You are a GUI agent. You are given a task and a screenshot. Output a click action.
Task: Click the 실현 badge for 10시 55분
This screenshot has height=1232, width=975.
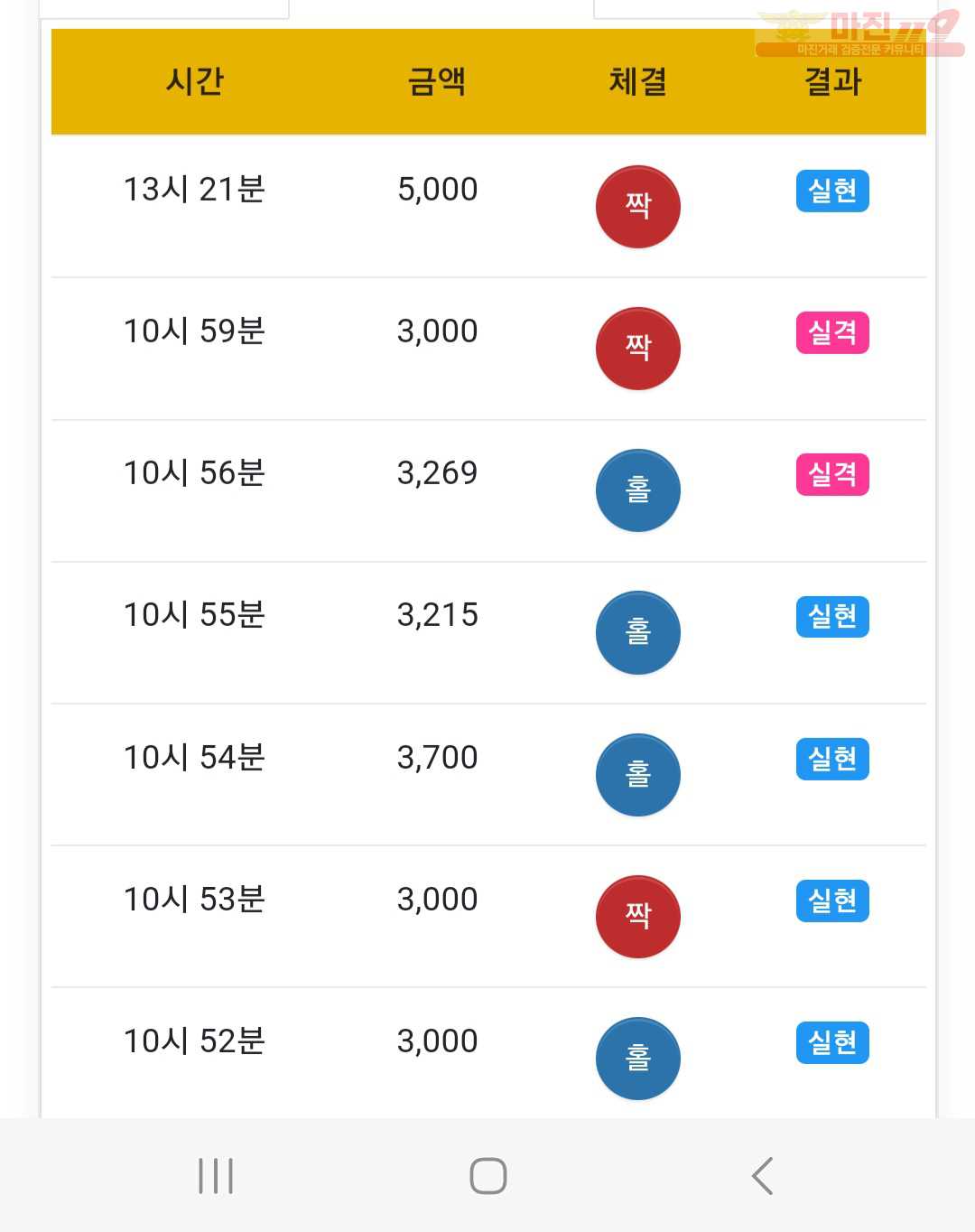832,616
